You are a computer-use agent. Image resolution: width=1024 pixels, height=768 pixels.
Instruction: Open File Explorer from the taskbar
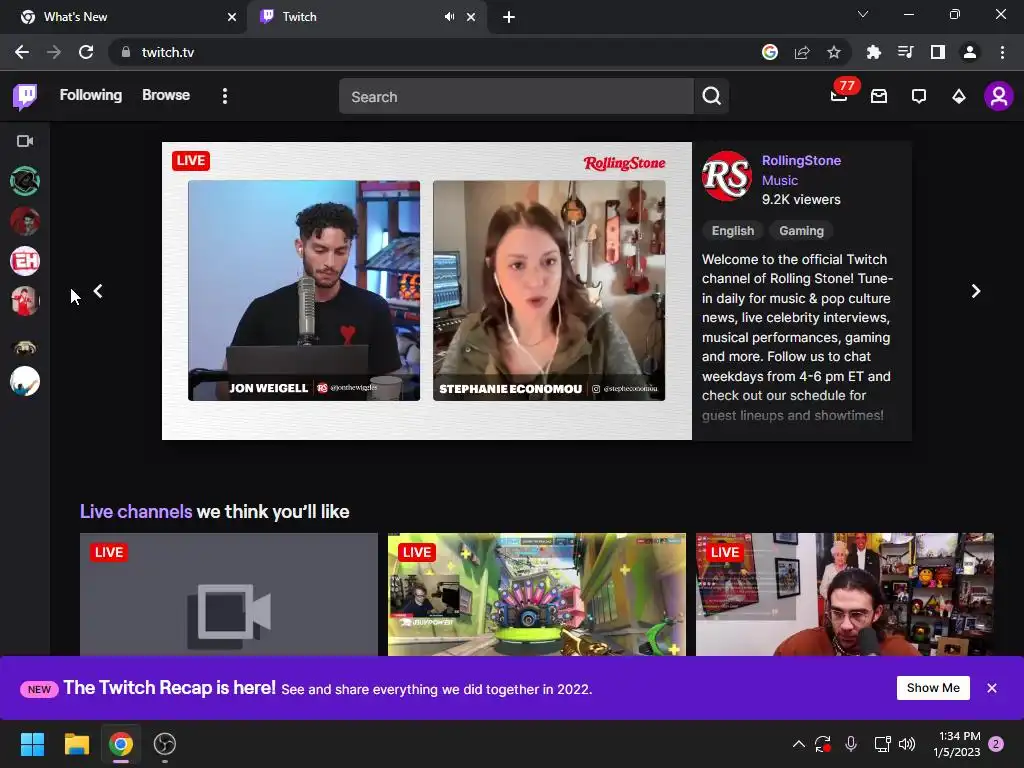[x=76, y=744]
